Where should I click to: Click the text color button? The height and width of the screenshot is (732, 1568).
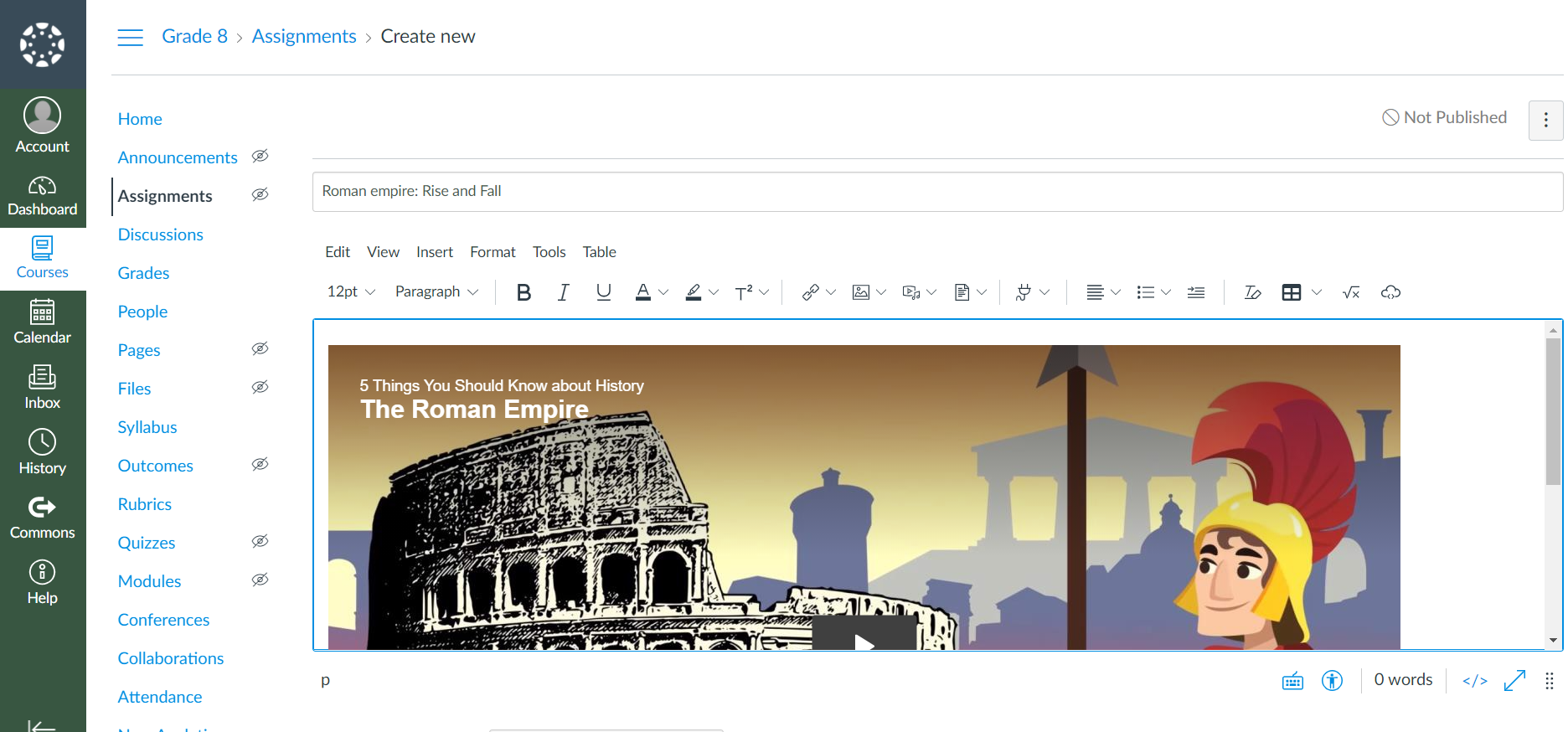[x=643, y=292]
